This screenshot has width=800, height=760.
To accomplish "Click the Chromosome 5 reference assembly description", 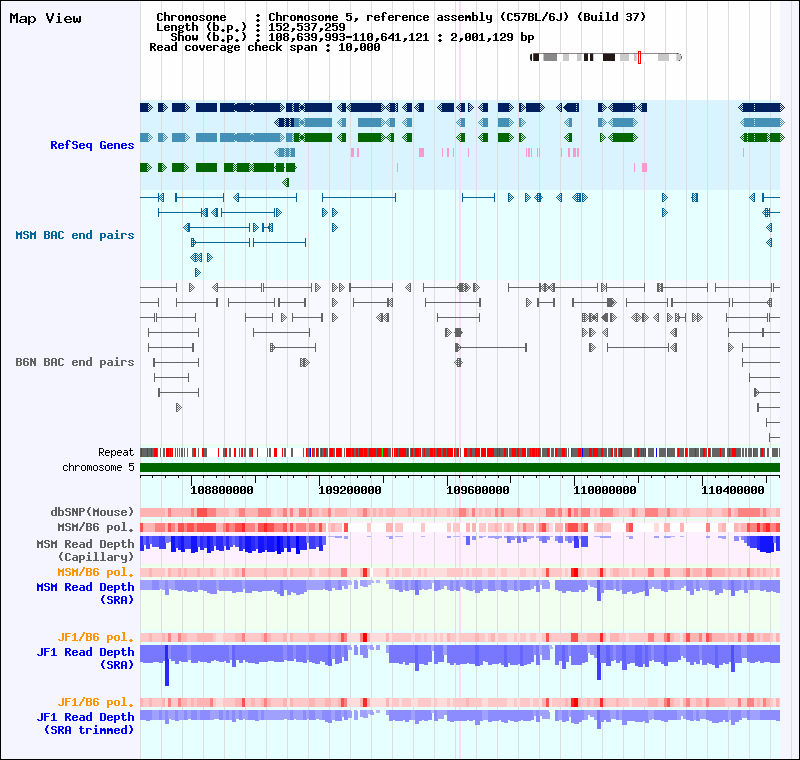I will (x=457, y=17).
